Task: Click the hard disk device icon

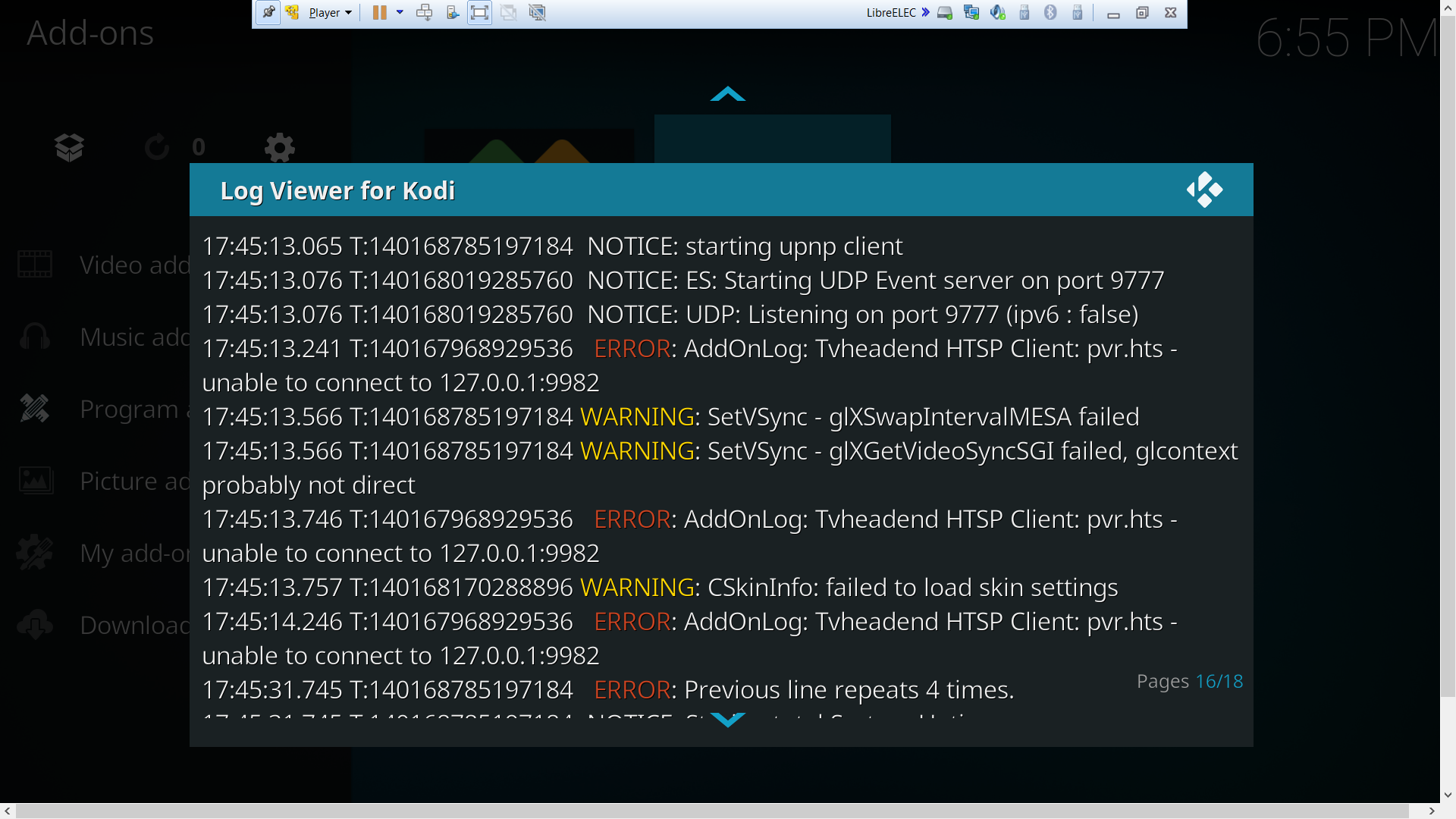Action: click(x=945, y=12)
